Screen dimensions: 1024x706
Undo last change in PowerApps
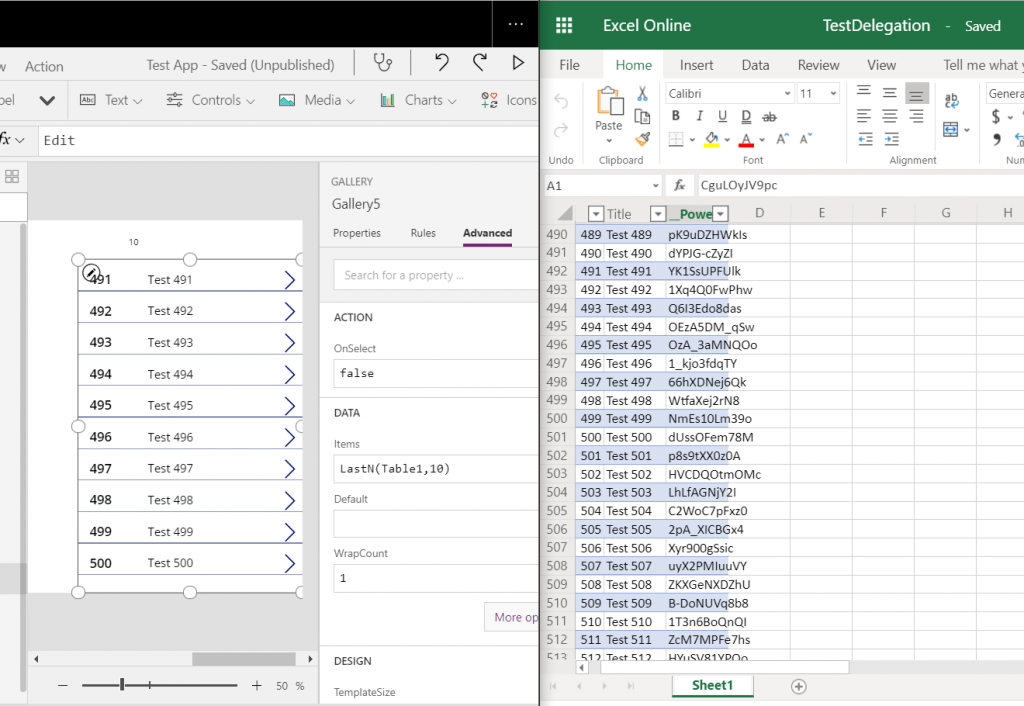pyautogui.click(x=442, y=63)
